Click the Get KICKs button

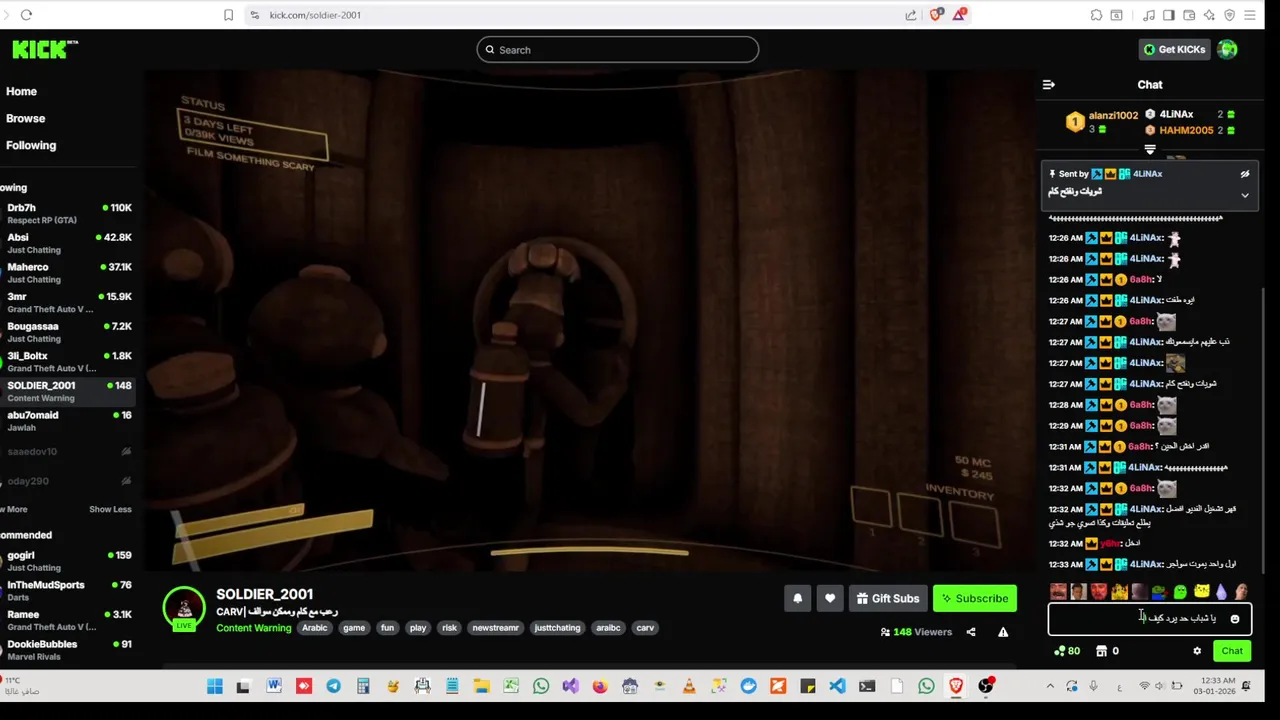(1175, 49)
